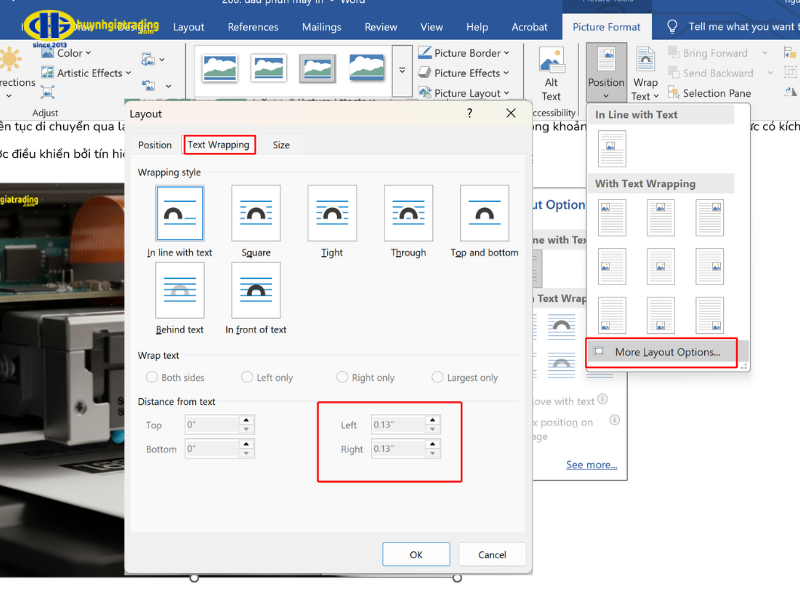Image resolution: width=800 pixels, height=600 pixels.
Task: Choose the Tight wrapping style icon
Action: pyautogui.click(x=332, y=212)
